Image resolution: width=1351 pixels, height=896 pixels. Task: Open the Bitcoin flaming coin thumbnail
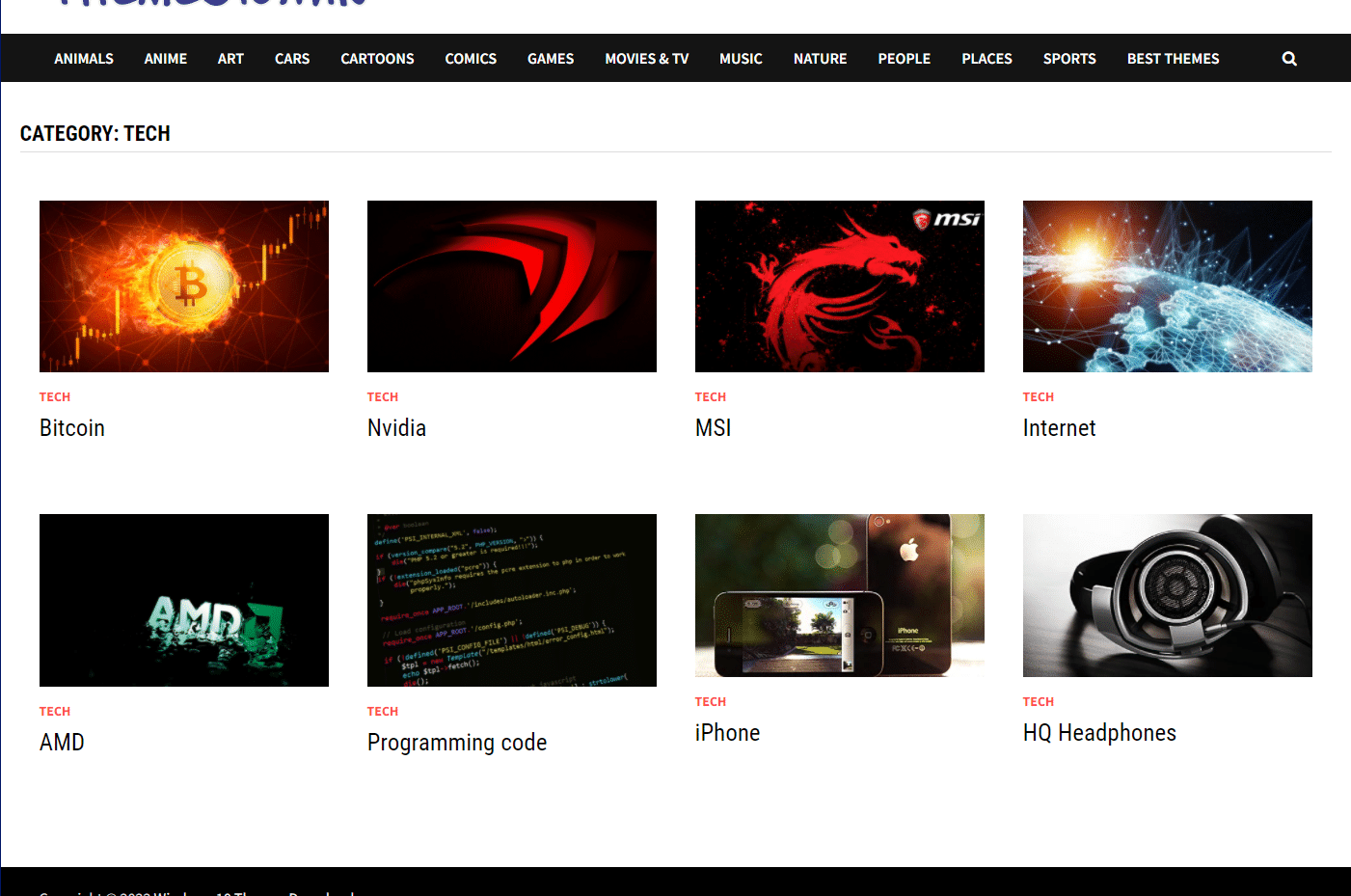(x=184, y=286)
